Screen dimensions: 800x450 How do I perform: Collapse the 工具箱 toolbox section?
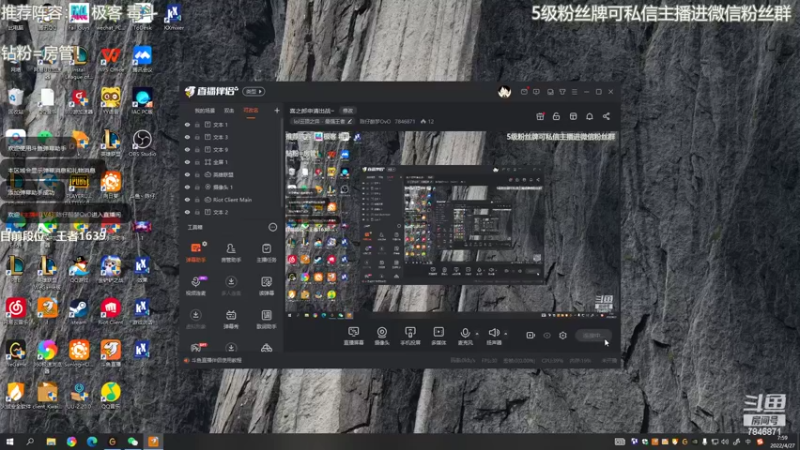(x=272, y=227)
